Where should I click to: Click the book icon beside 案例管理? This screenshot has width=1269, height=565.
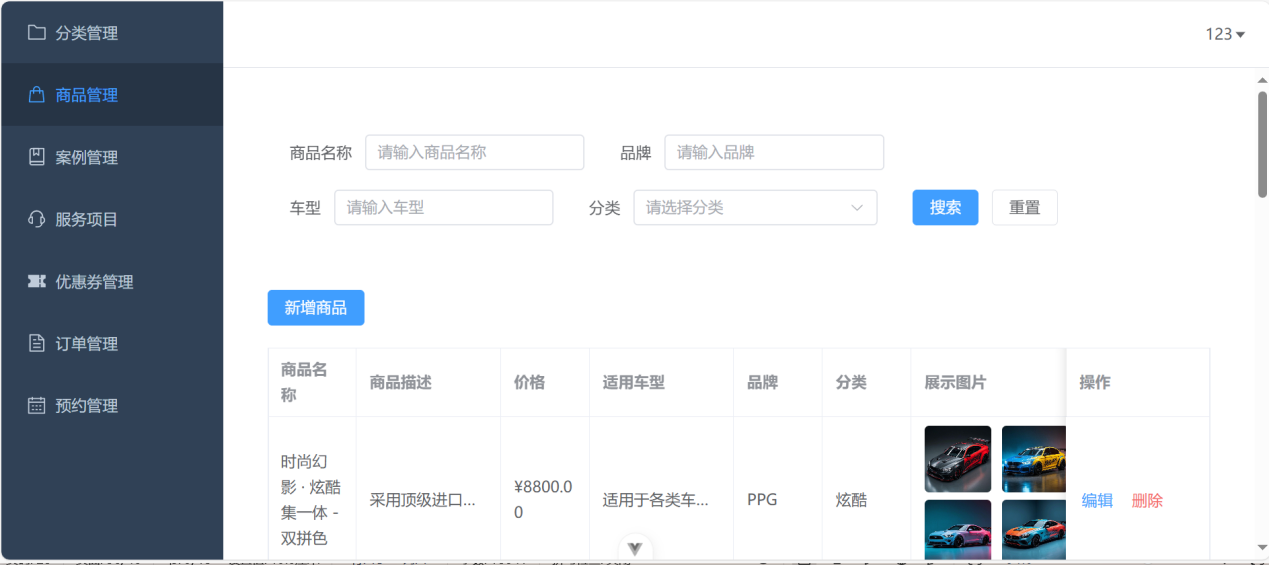[x=37, y=157]
